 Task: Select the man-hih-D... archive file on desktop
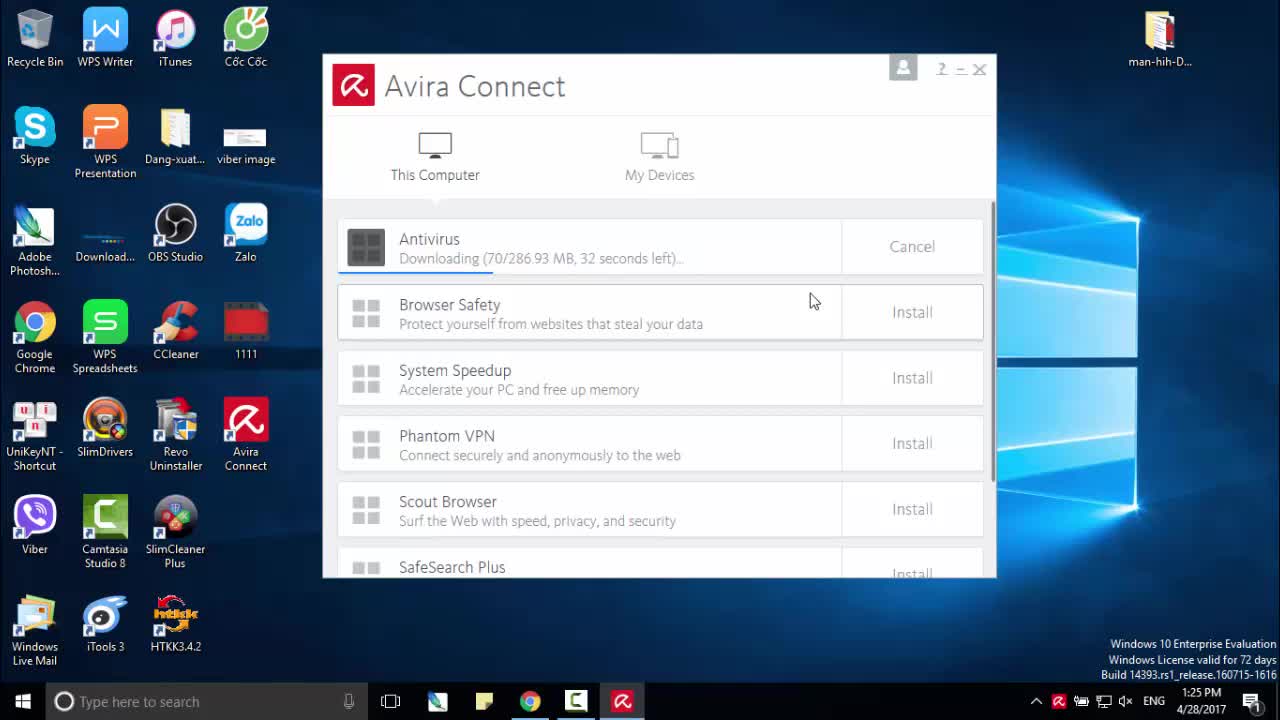(x=1160, y=39)
